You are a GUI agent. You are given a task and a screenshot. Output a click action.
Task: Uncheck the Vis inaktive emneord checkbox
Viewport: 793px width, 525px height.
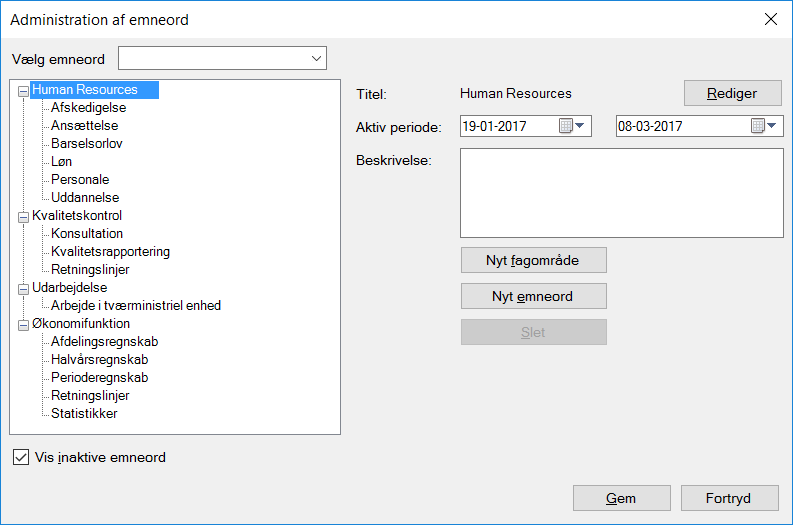coord(21,458)
